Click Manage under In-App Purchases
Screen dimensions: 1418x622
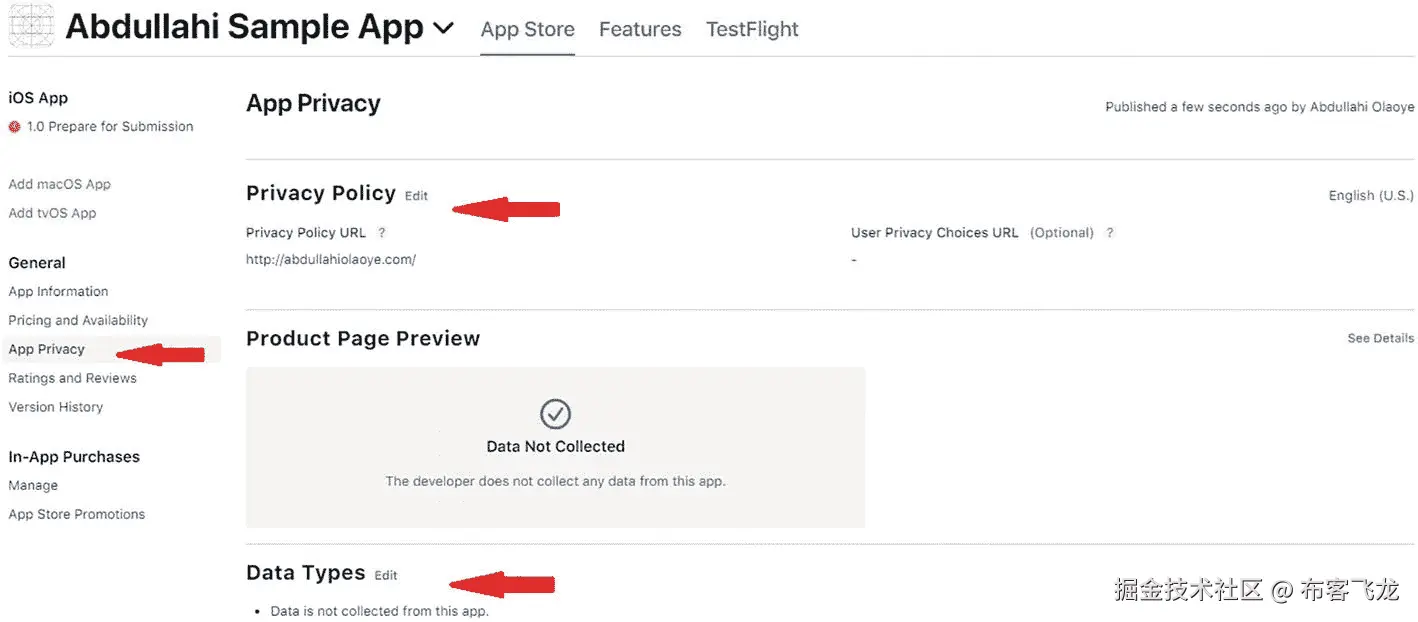(x=33, y=486)
